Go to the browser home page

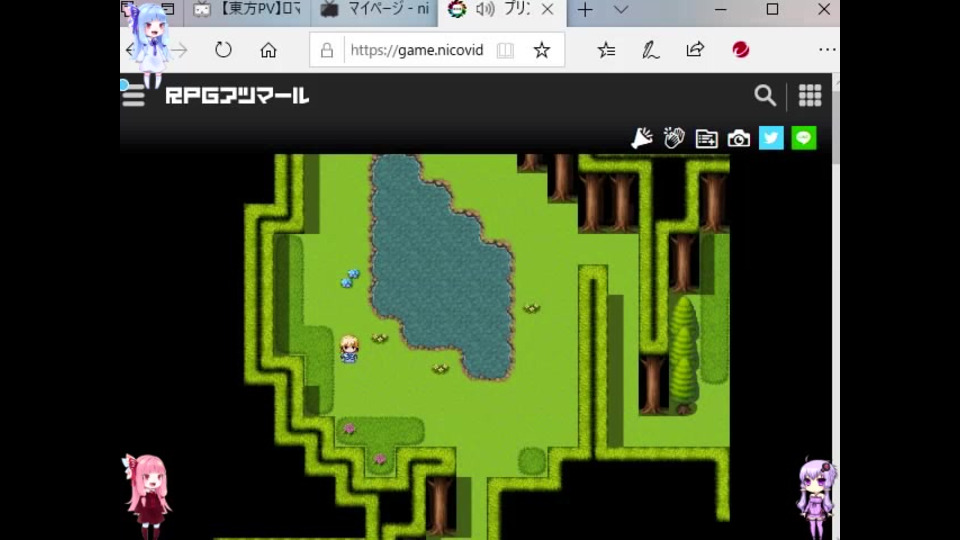point(268,50)
